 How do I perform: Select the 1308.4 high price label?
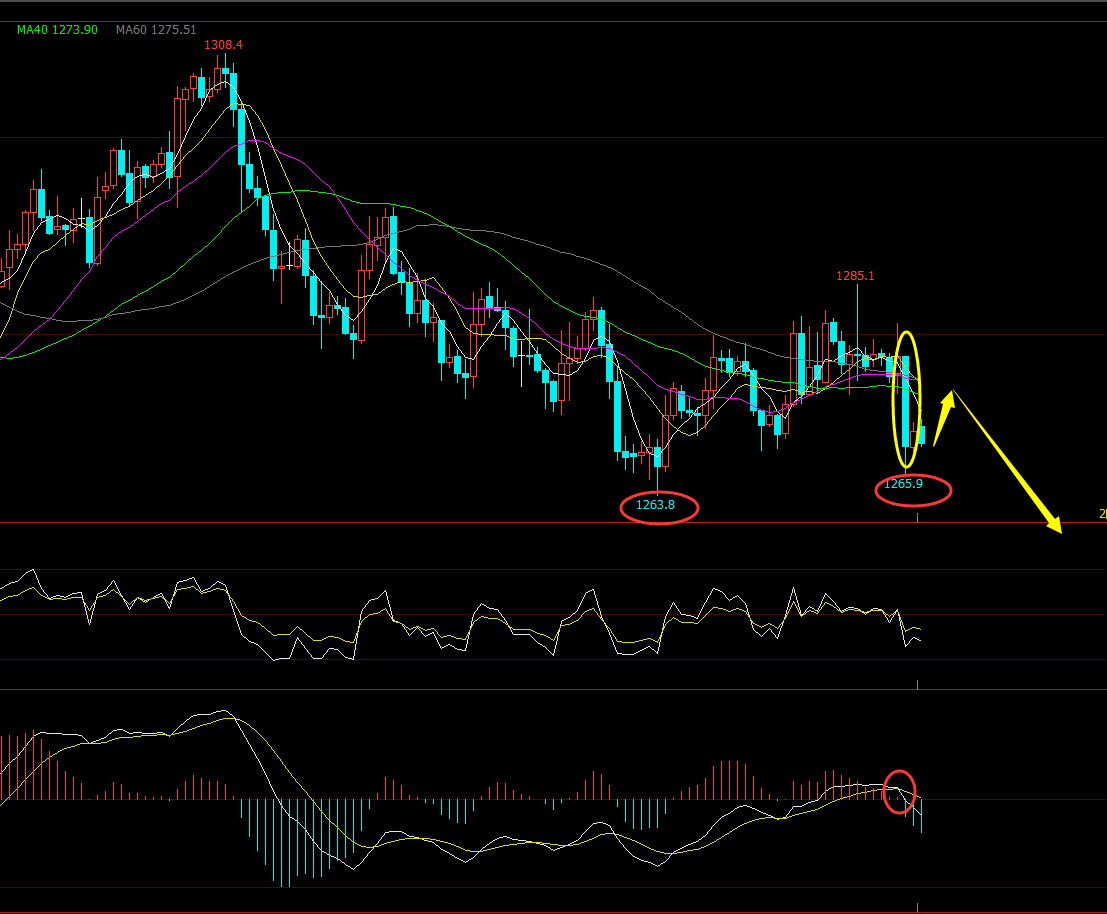[223, 45]
